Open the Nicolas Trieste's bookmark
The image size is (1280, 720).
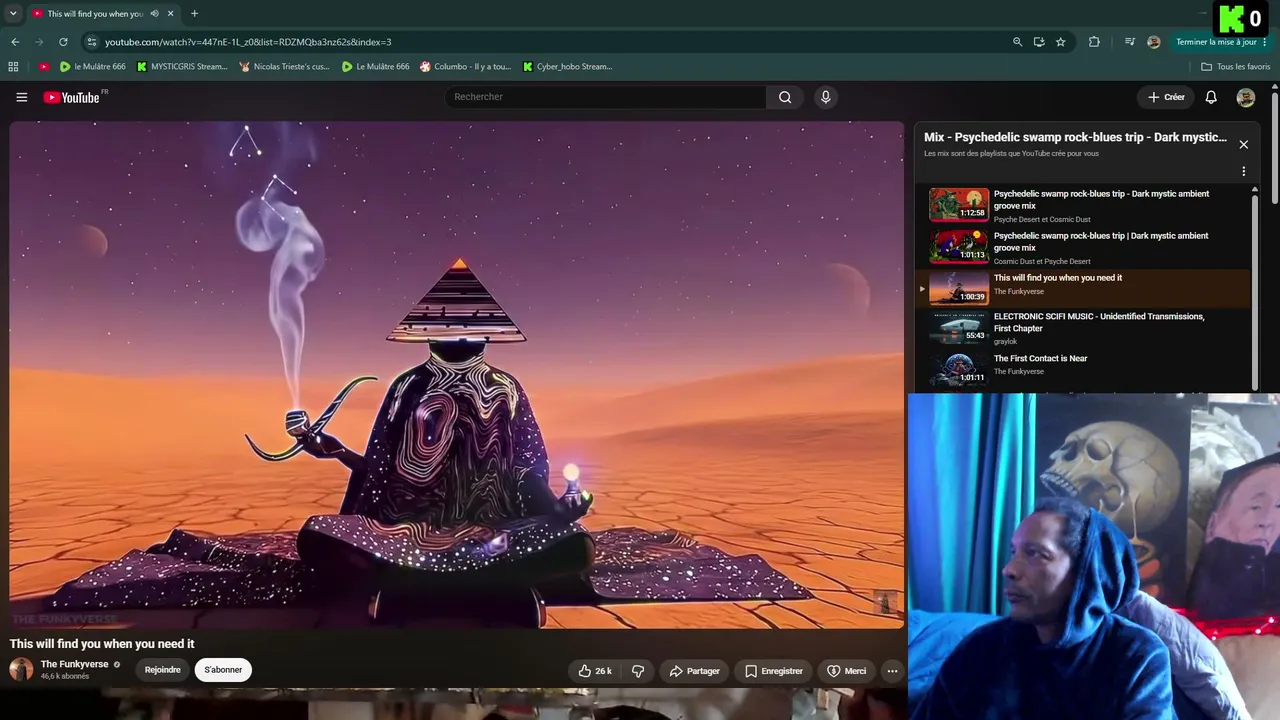pyautogui.click(x=285, y=67)
